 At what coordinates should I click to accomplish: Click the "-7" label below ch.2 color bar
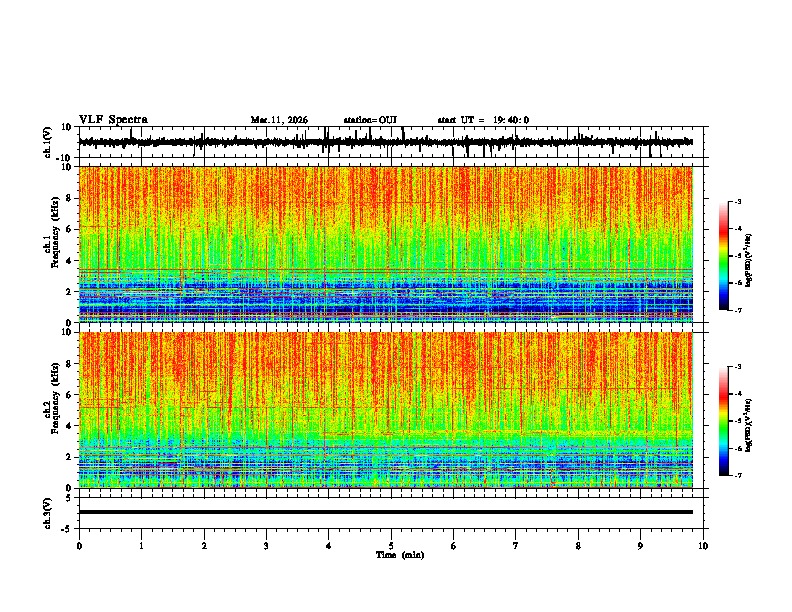coord(737,475)
